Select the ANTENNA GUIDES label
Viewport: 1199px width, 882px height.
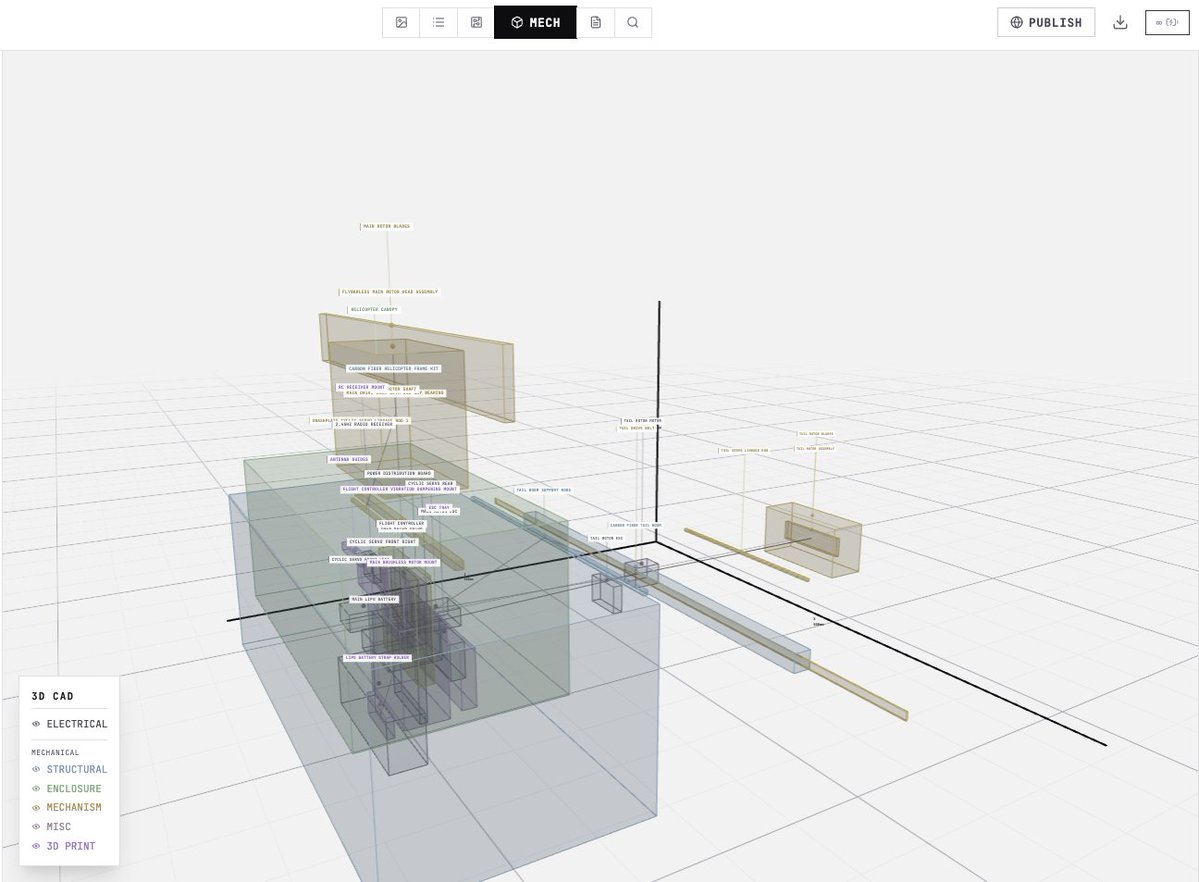[349, 460]
